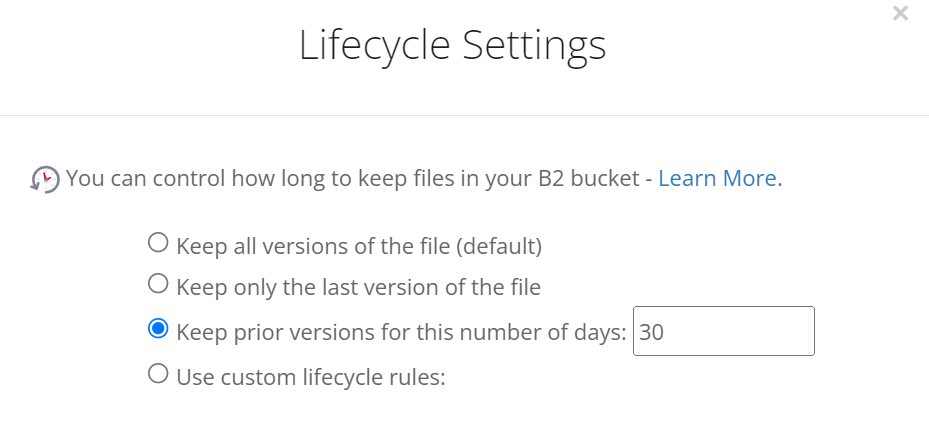Image resolution: width=929 pixels, height=436 pixels.
Task: Enable the Use custom lifecycle rules radio button
Action: (158, 374)
